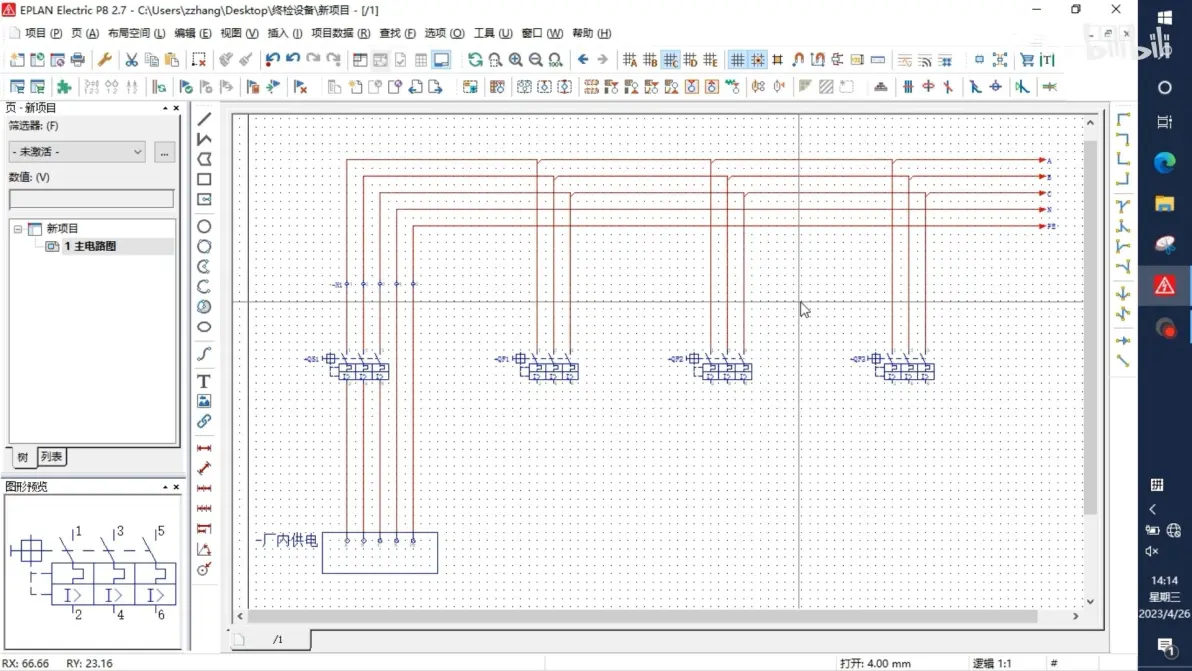This screenshot has height=671, width=1192.
Task: Click the filter ellipsis button
Action: pyautogui.click(x=164, y=152)
